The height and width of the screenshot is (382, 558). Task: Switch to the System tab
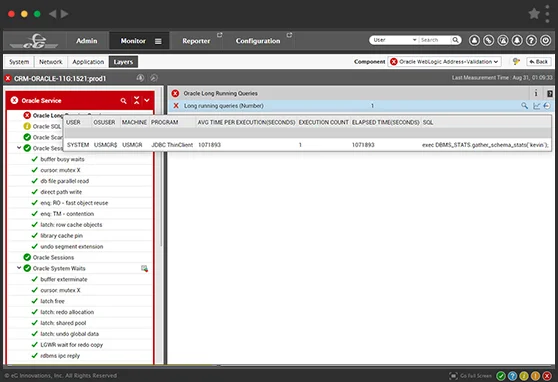(x=19, y=62)
